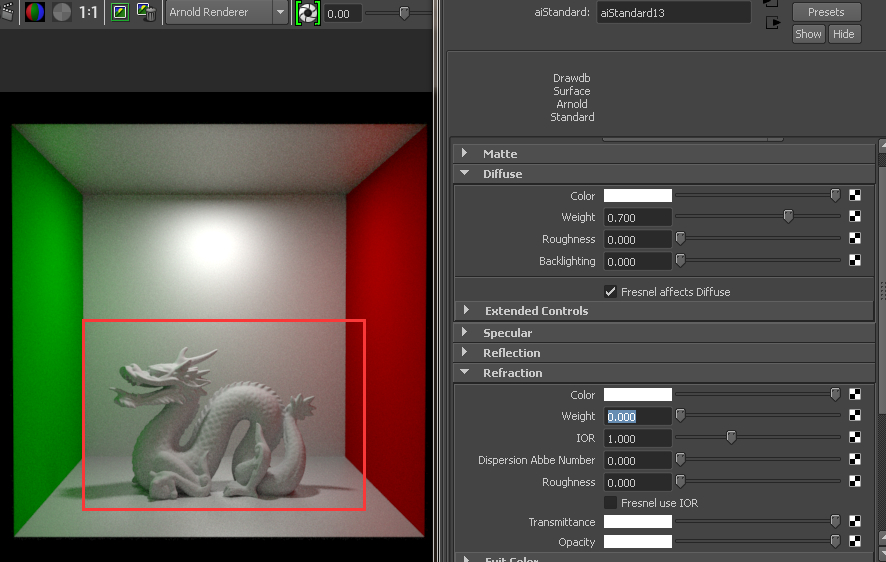The height and width of the screenshot is (562, 886).
Task: Open map button for Refraction Color
Action: coord(855,394)
